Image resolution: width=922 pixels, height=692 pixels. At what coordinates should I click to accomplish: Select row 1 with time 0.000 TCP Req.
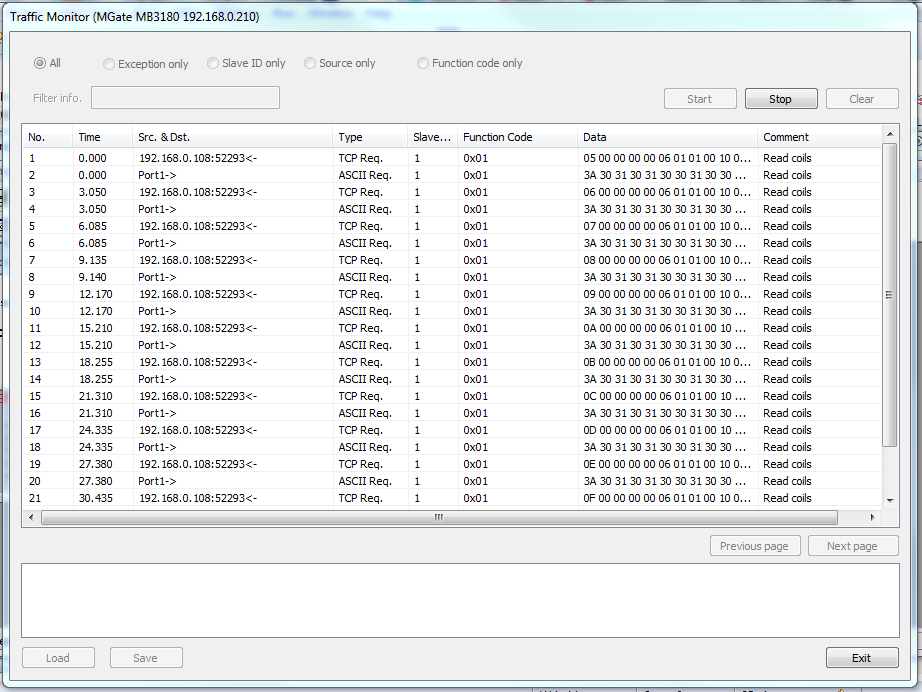click(x=452, y=158)
